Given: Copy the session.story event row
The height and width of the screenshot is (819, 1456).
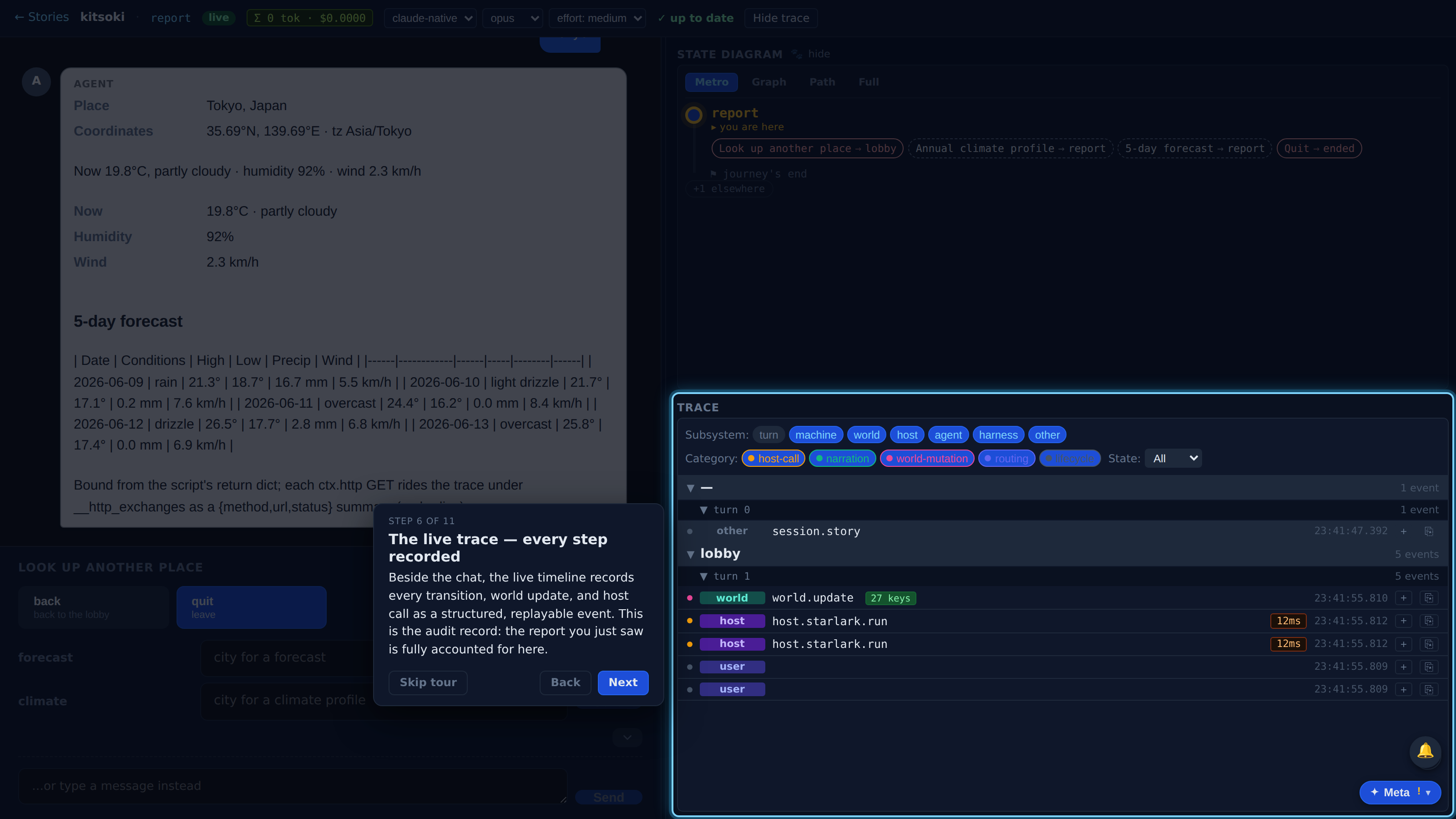Looking at the screenshot, I should pos(1429,531).
